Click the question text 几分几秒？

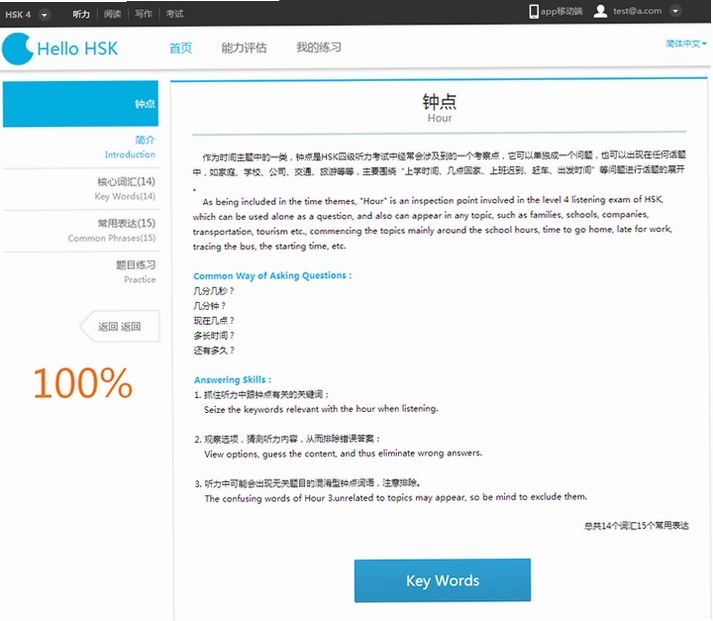pyautogui.click(x=214, y=291)
